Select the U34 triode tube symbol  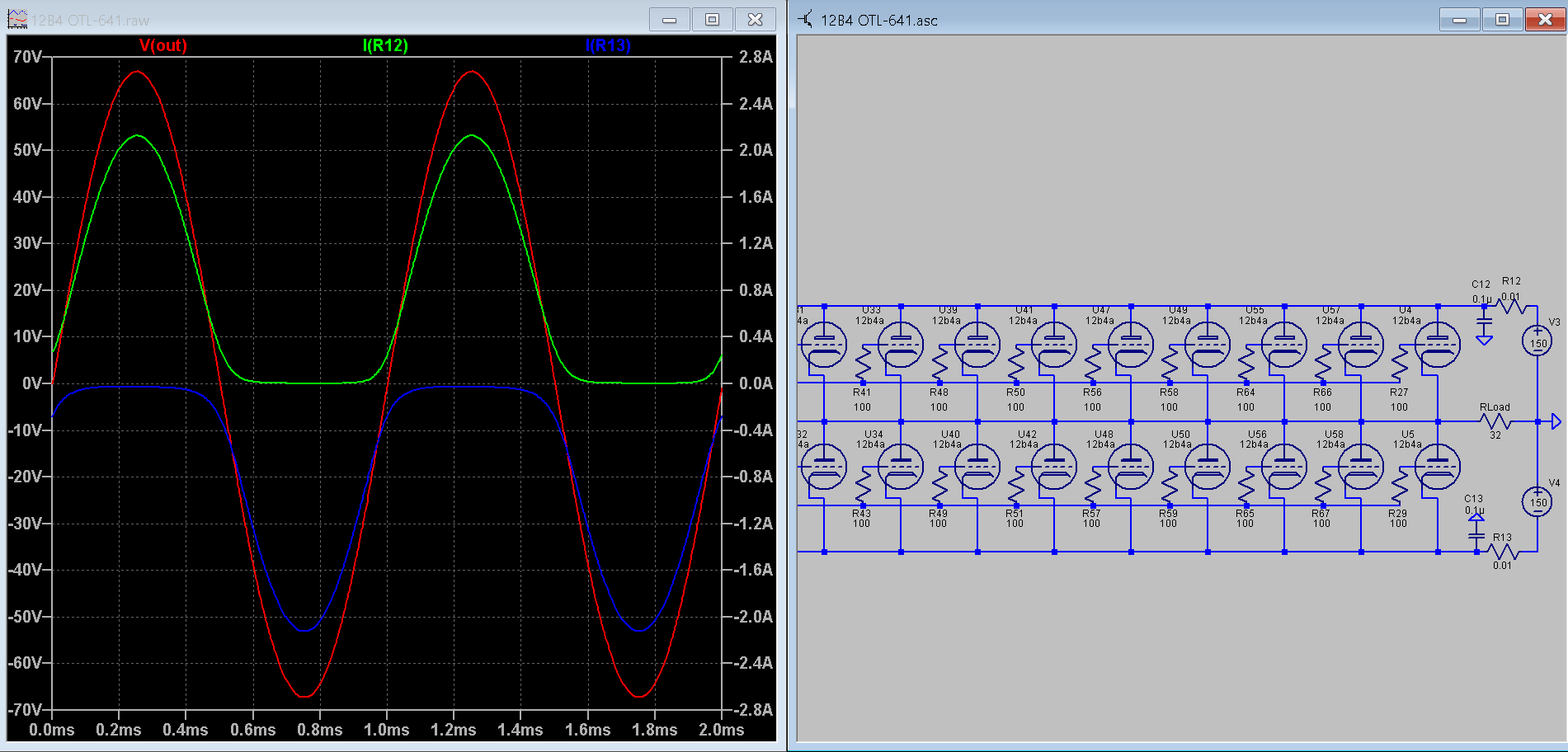click(901, 467)
